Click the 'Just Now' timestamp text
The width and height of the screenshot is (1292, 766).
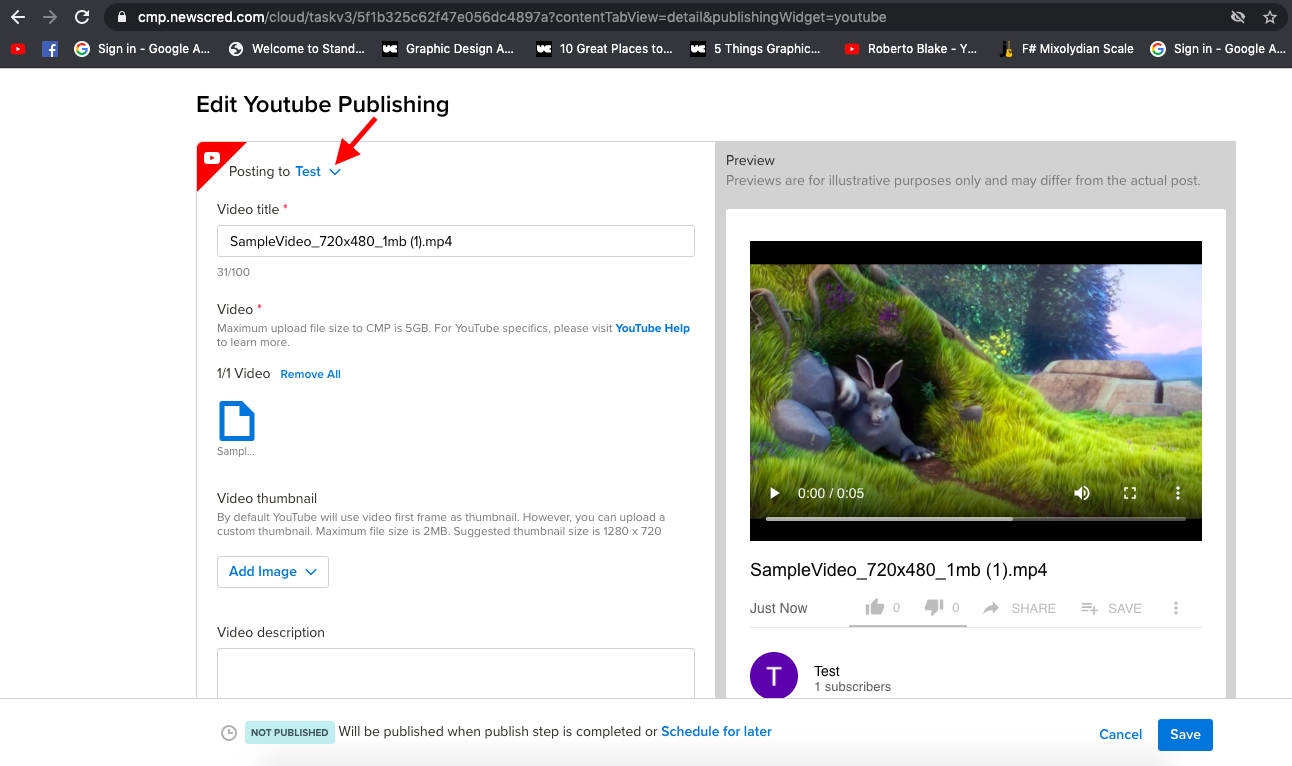tap(778, 608)
